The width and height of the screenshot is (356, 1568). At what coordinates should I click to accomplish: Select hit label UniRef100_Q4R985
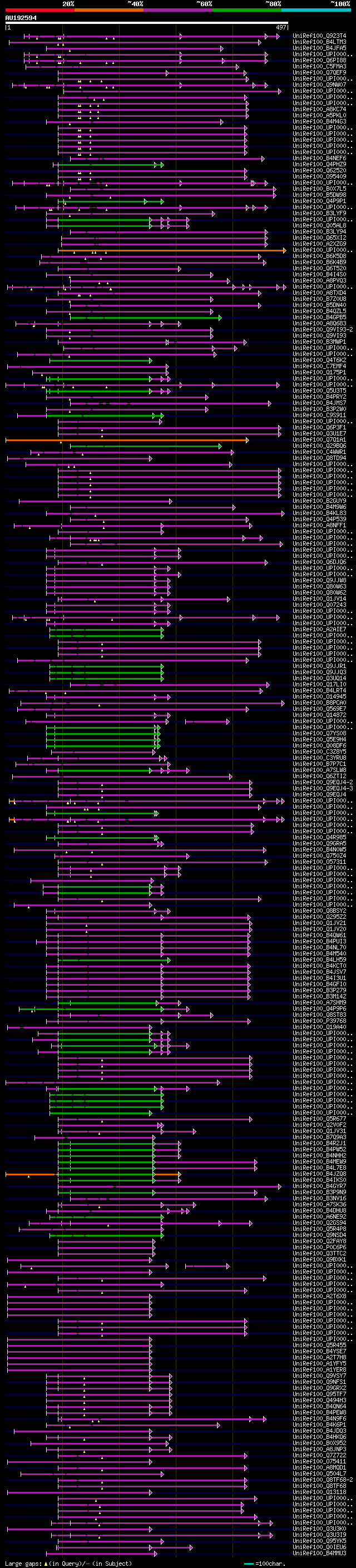[319, 838]
